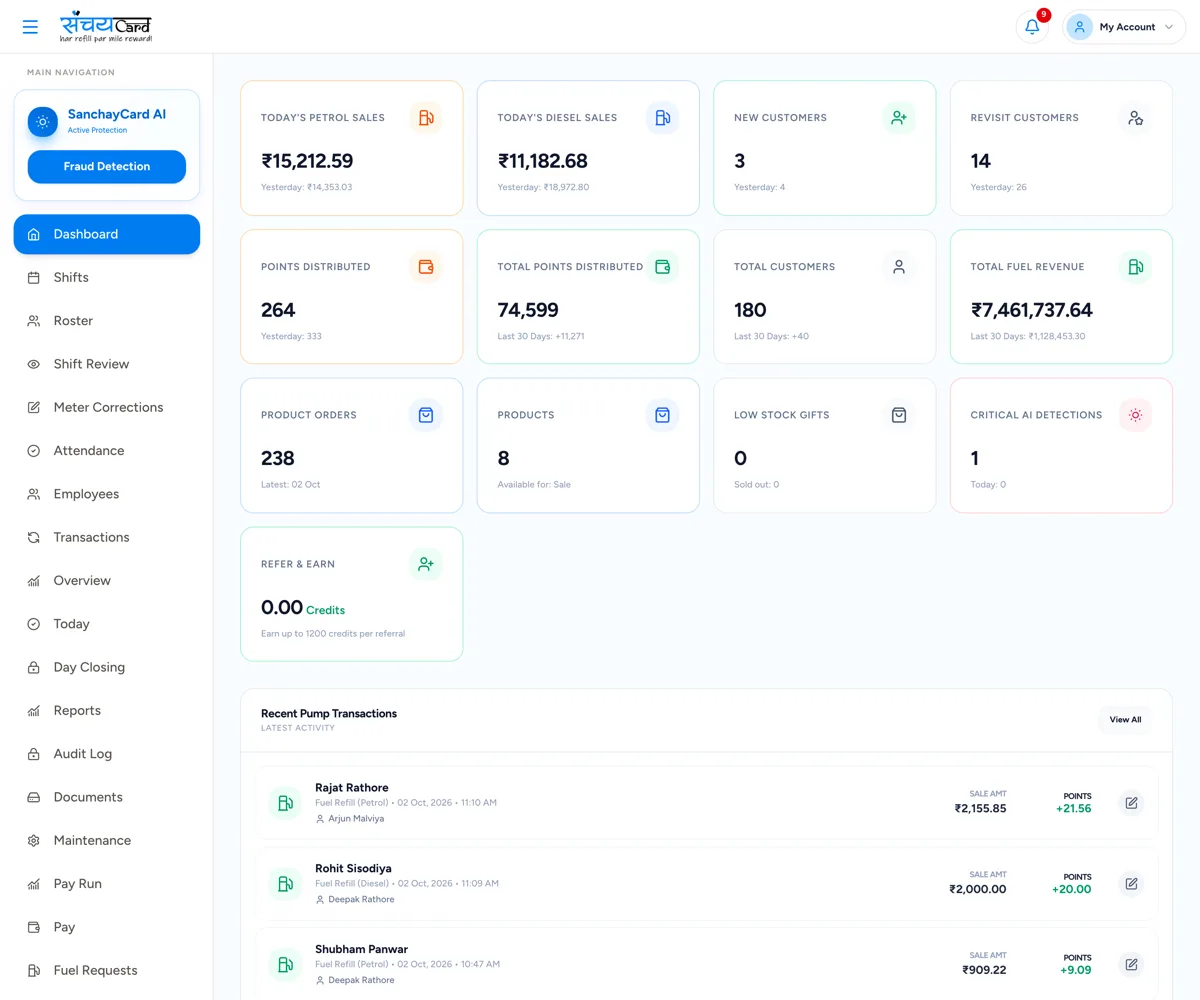Viewport: 1200px width, 1000px height.
Task: Click the SanchayCard AI sun icon
Action: pos(43,122)
